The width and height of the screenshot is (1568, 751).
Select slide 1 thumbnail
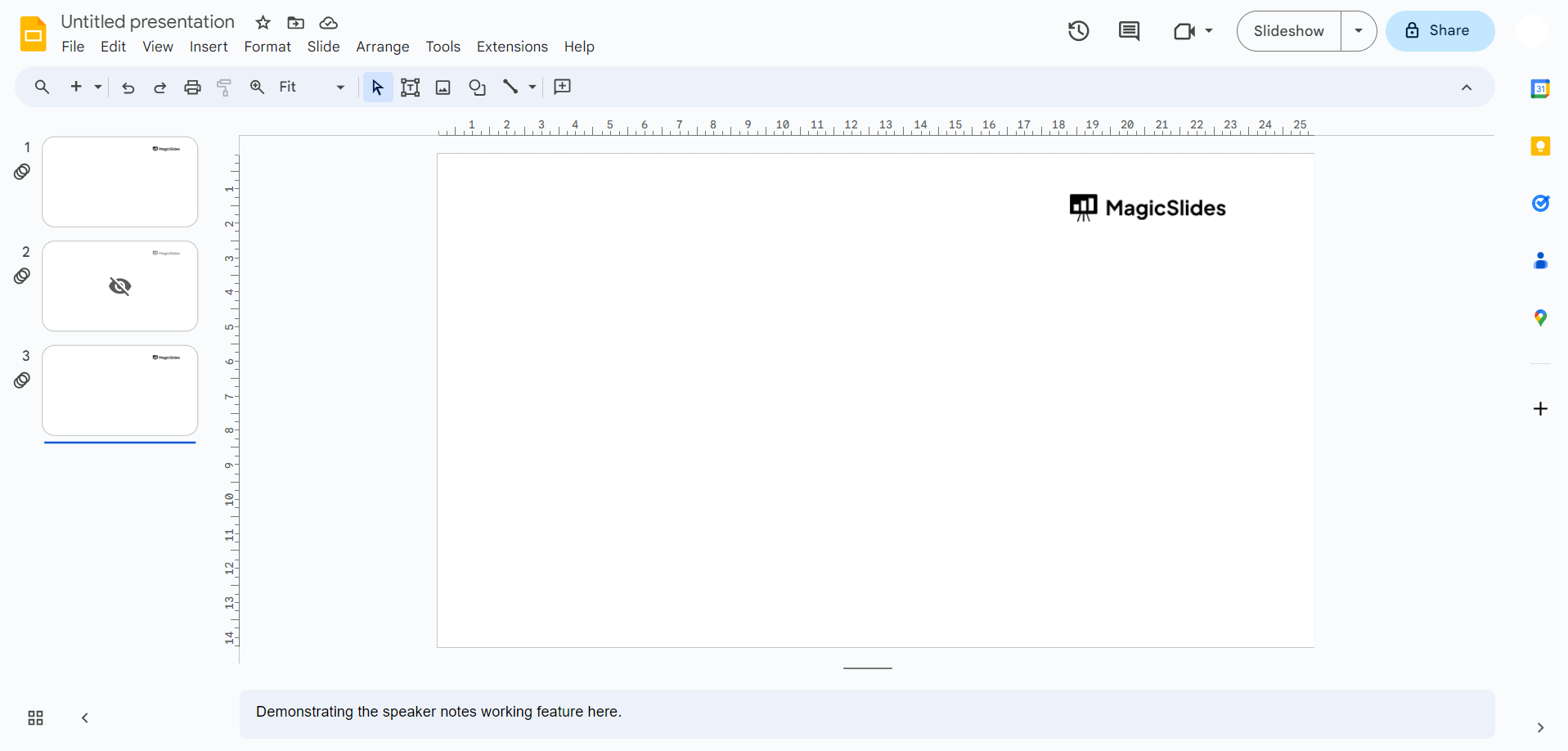(x=120, y=182)
